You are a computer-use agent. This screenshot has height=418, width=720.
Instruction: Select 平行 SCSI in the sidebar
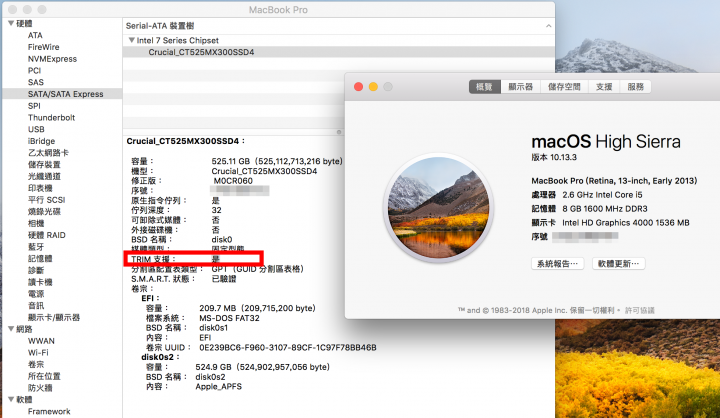(46, 200)
